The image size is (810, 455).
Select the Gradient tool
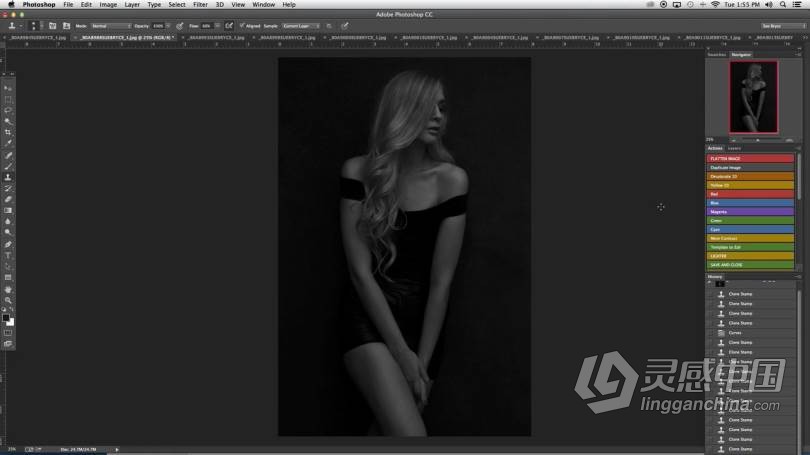coord(8,210)
